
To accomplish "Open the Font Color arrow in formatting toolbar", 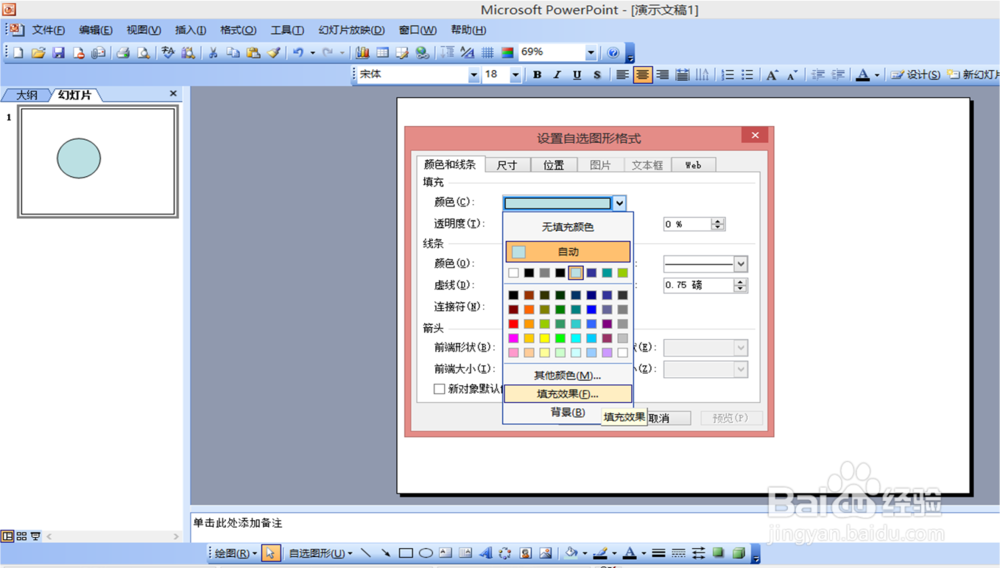I will (x=877, y=75).
